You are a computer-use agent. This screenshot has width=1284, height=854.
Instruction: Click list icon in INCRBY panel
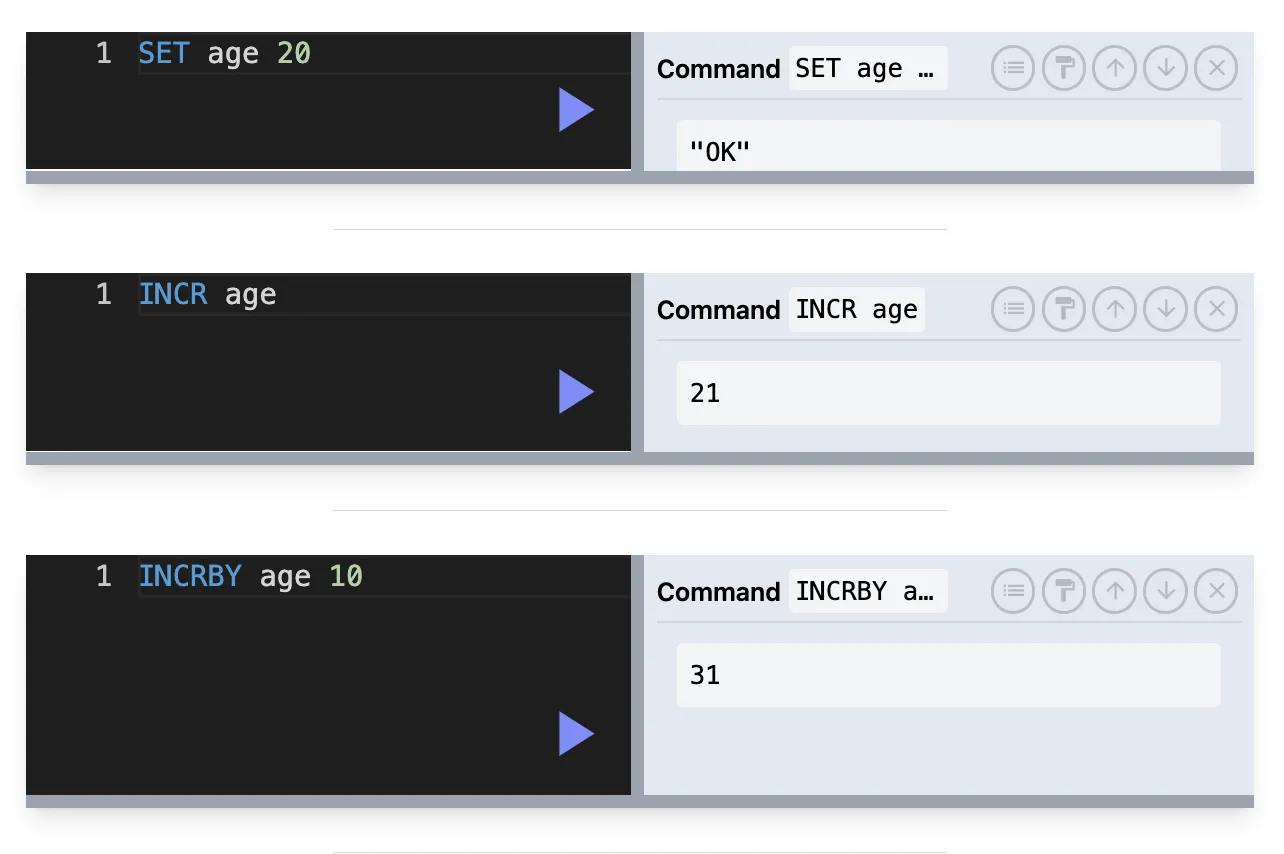tap(1013, 592)
